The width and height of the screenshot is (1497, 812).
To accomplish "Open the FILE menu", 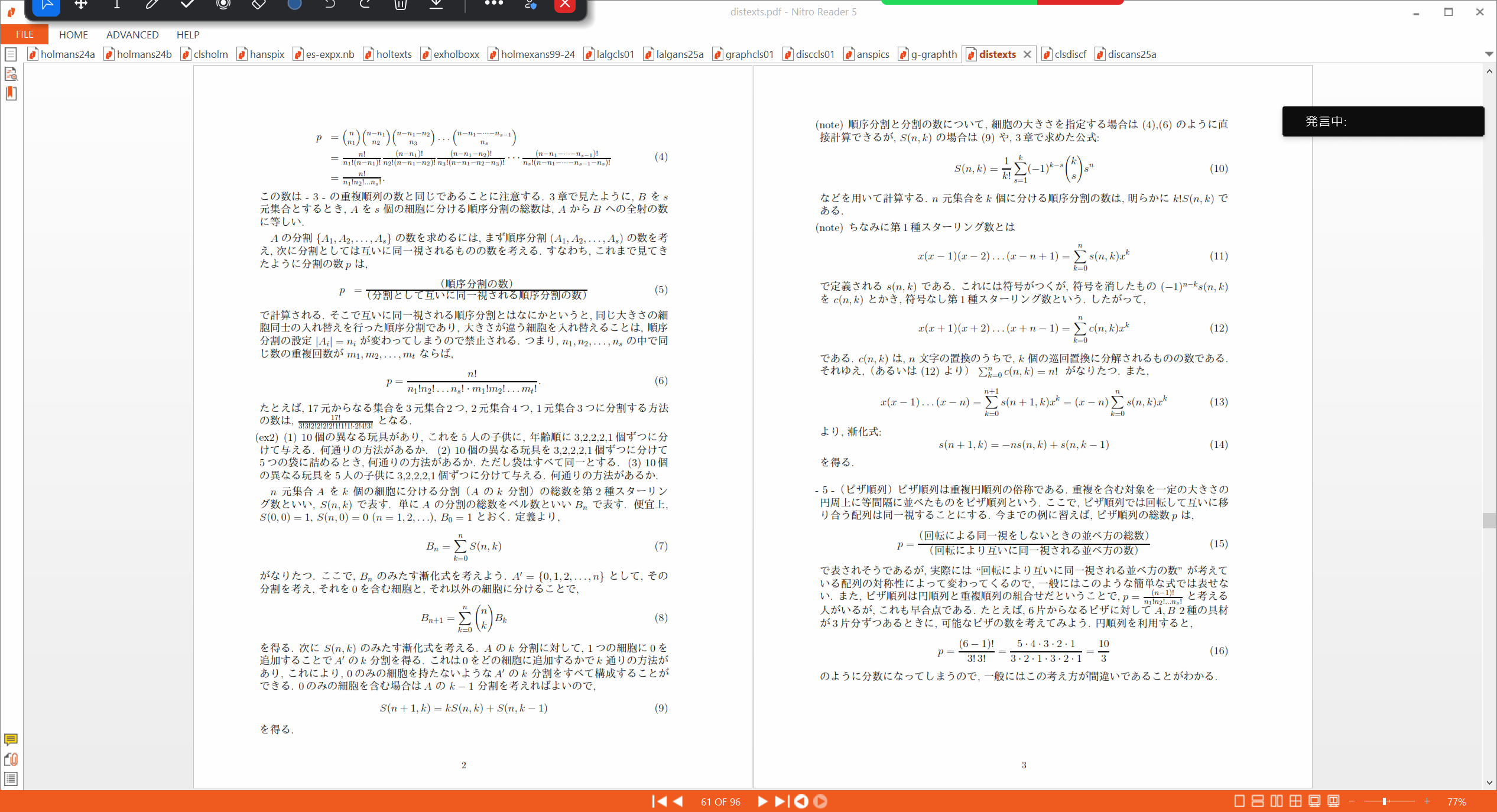I will [24, 34].
